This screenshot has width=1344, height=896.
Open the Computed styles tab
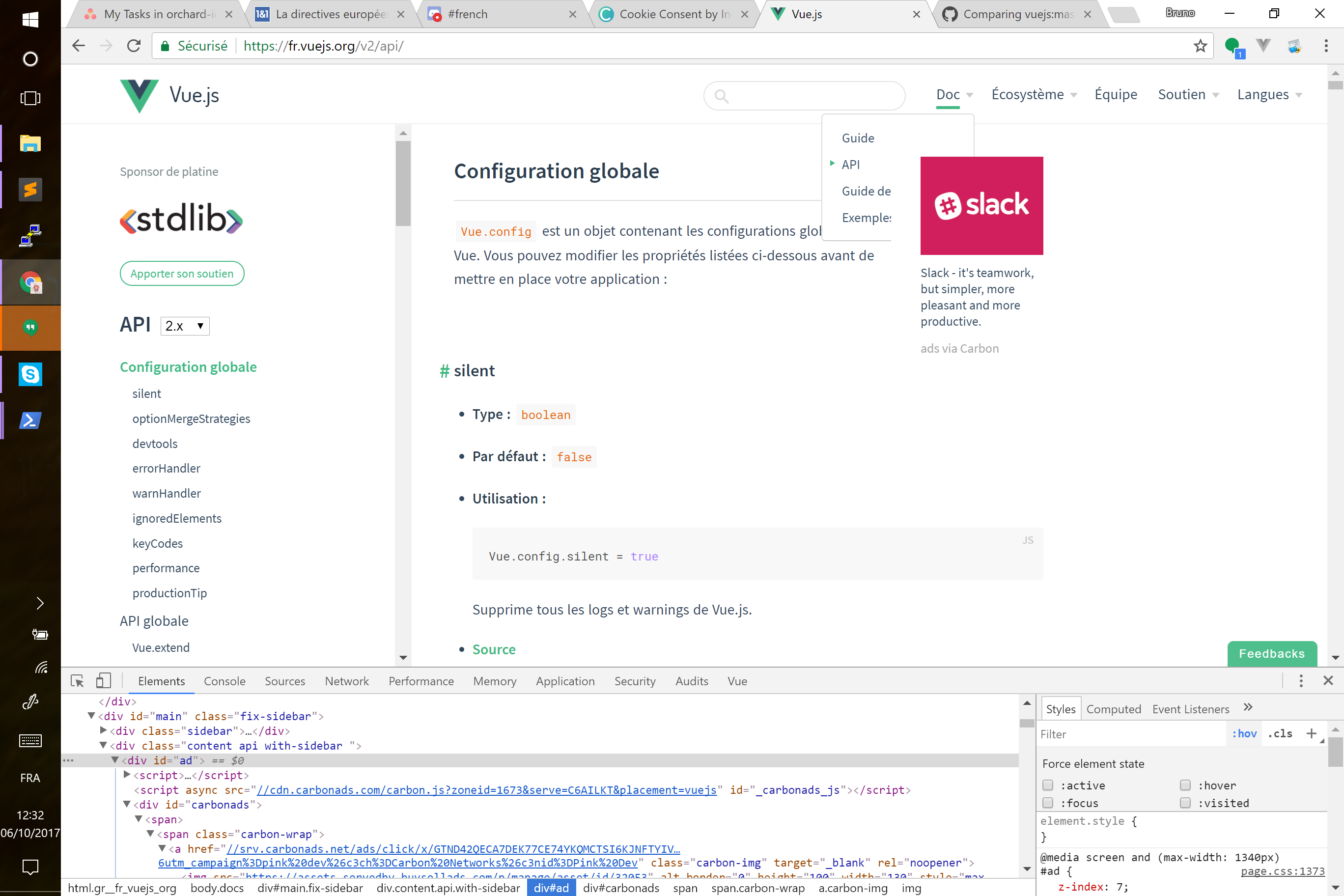1113,709
